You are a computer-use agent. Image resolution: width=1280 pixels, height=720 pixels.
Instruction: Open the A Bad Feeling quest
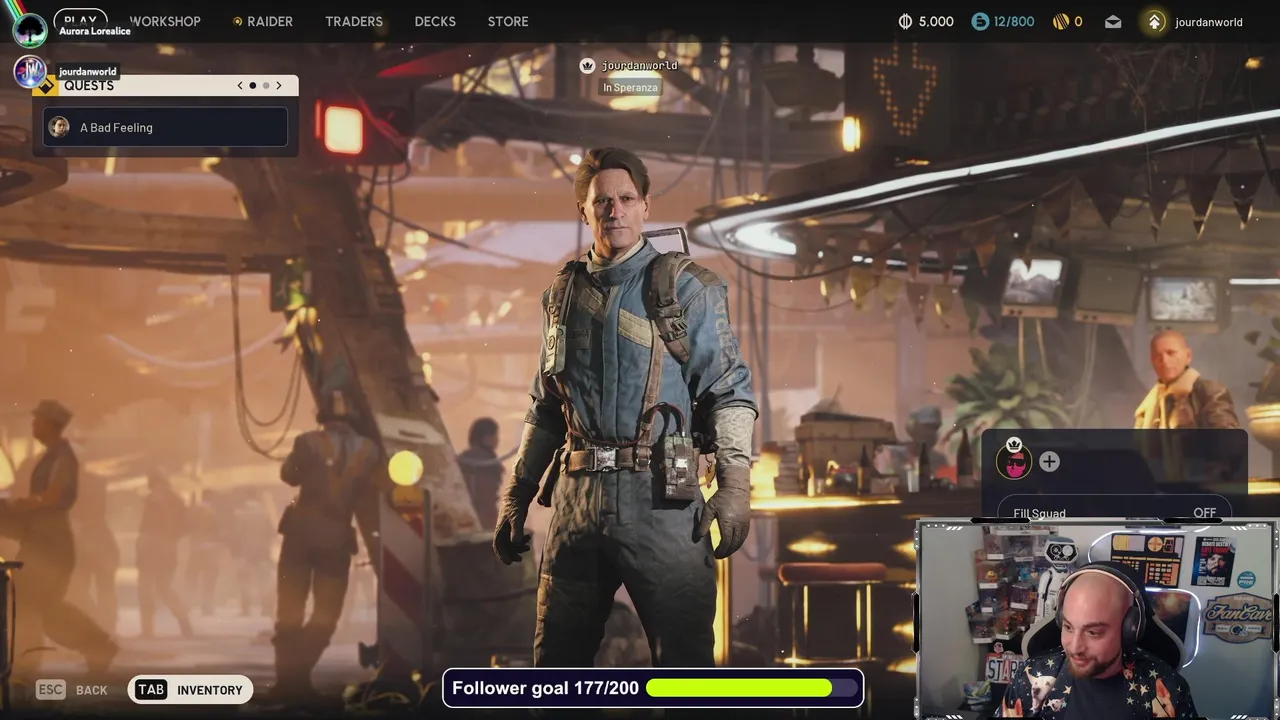(x=165, y=127)
